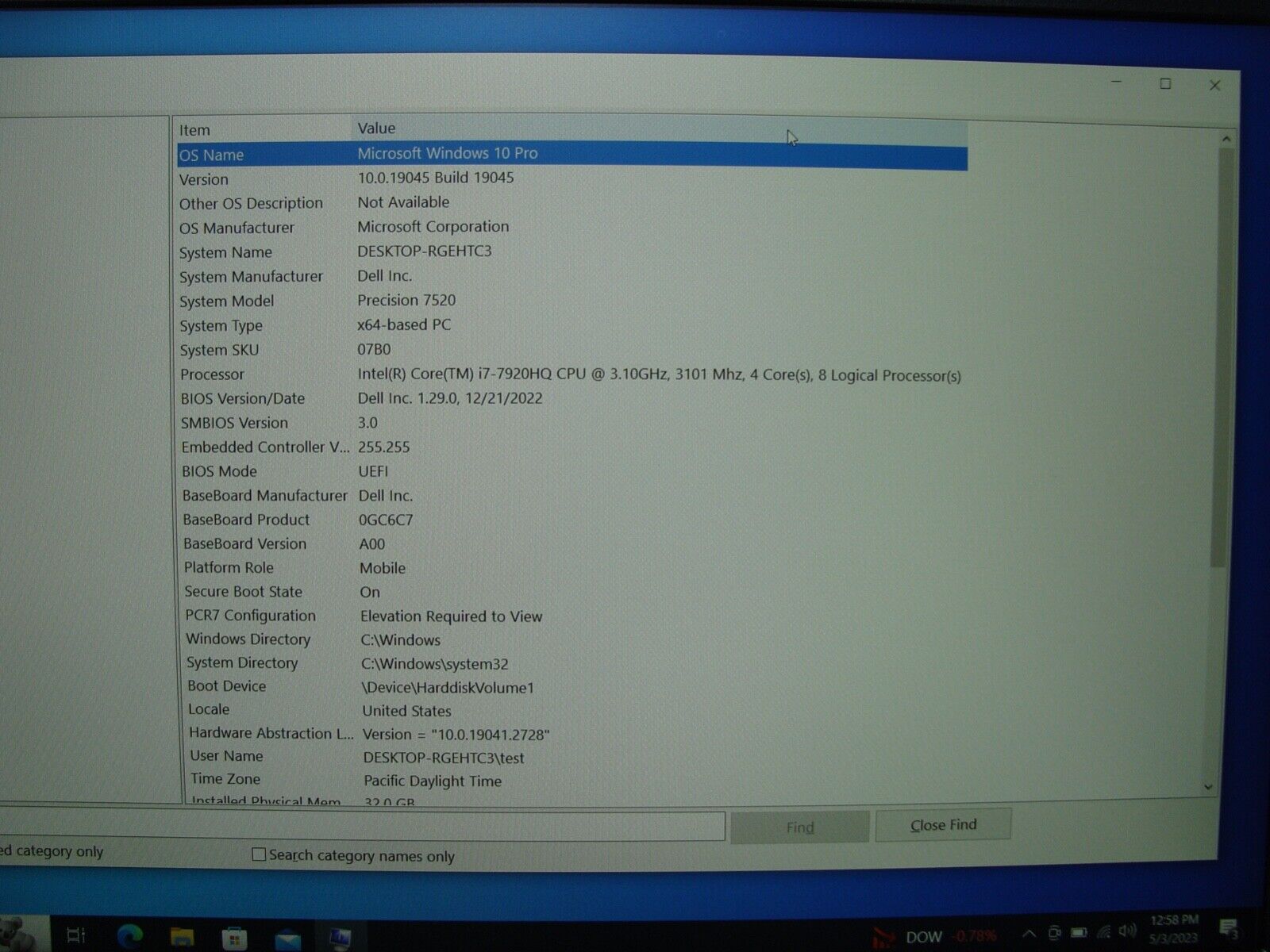Open the 12:58 PM clock and calendar
This screenshot has width=1270, height=952.
click(x=1173, y=928)
